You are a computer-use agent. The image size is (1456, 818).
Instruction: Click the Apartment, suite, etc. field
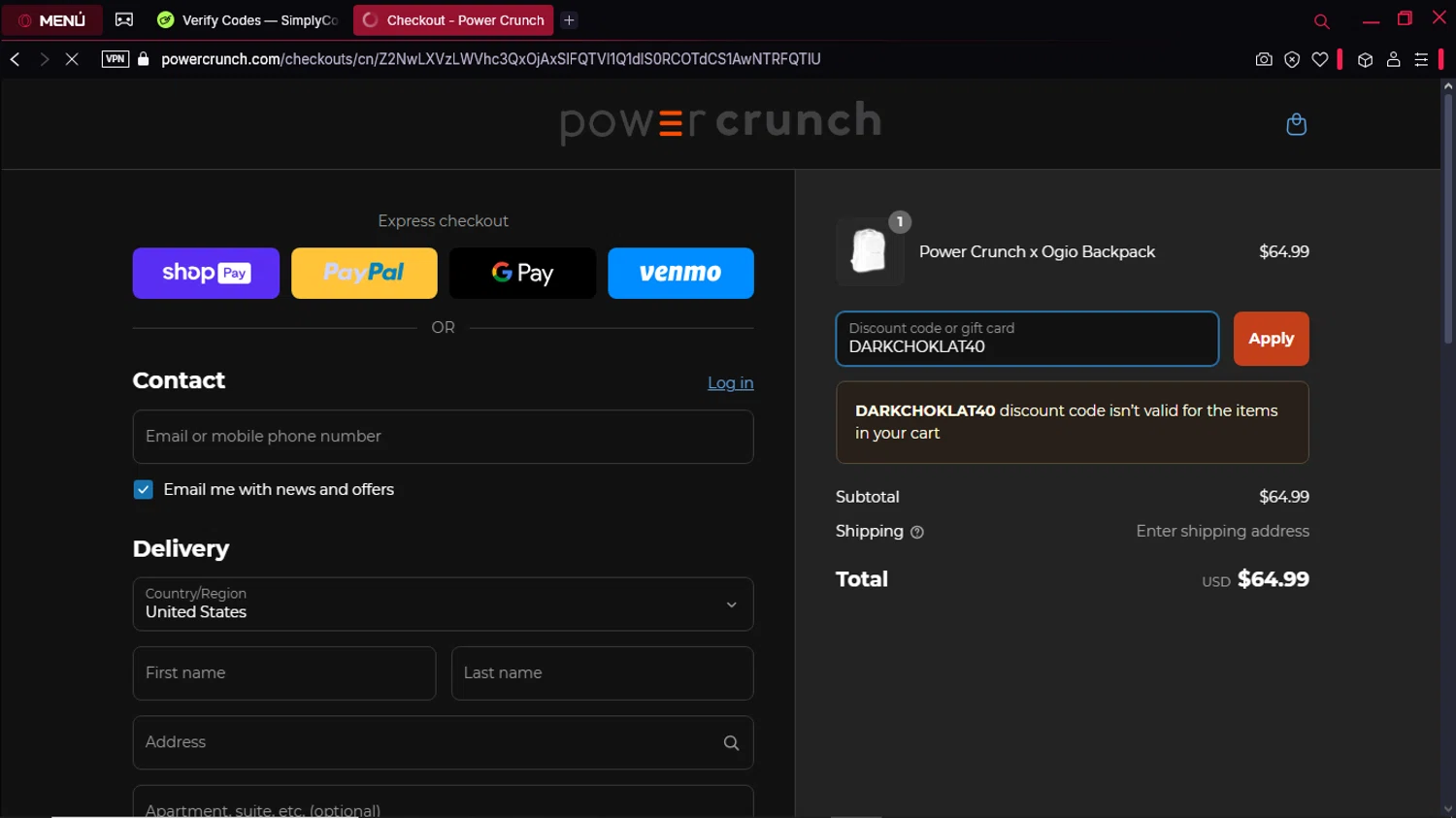(443, 802)
